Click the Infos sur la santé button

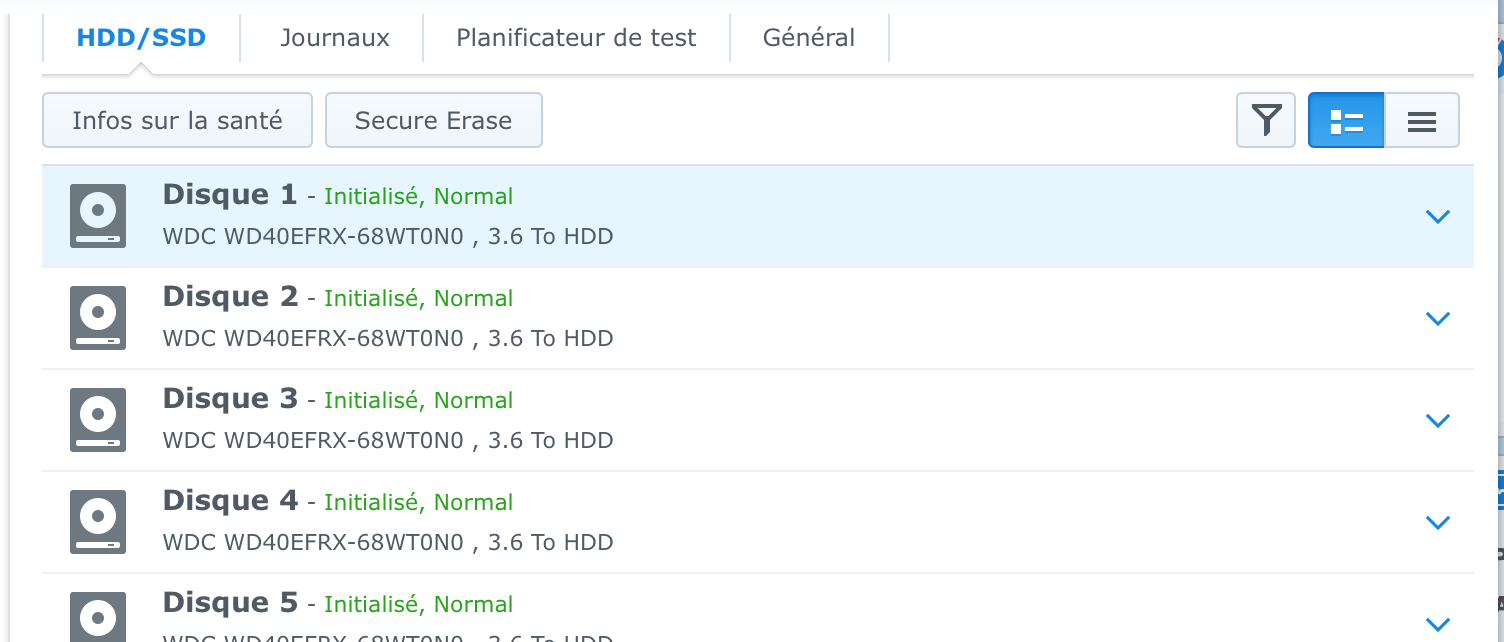[x=177, y=121]
